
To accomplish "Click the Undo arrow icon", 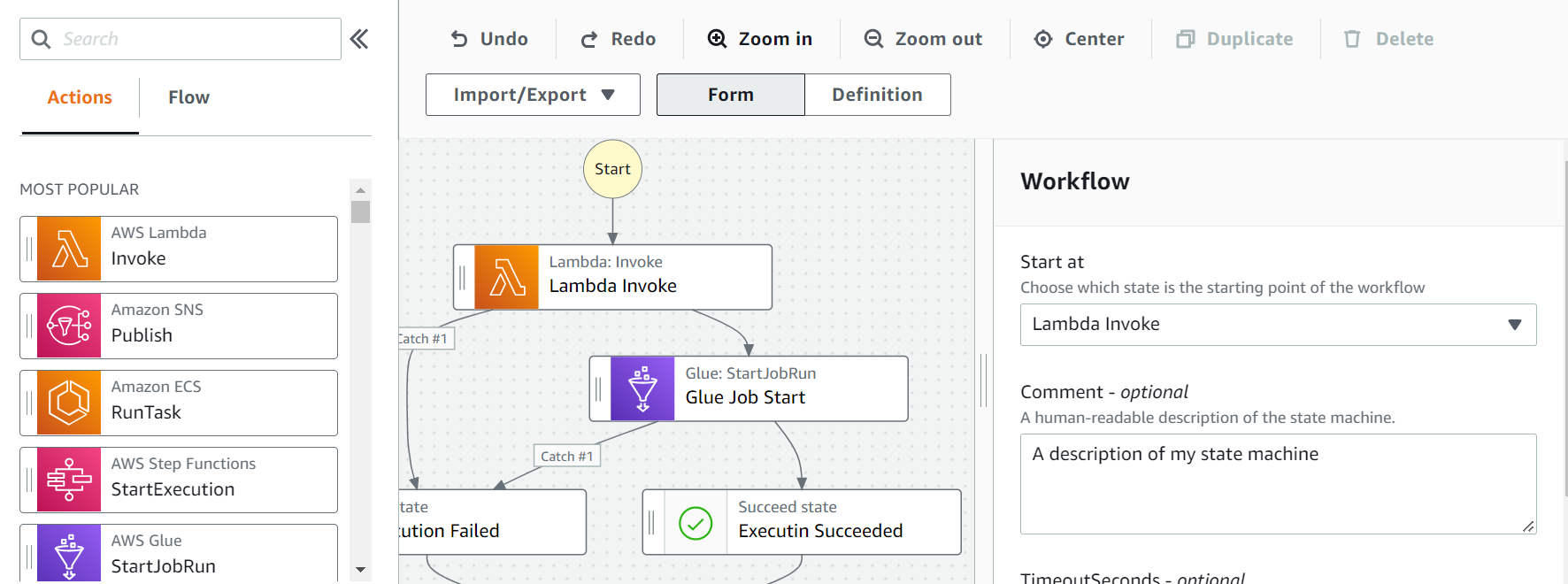I will 459,39.
